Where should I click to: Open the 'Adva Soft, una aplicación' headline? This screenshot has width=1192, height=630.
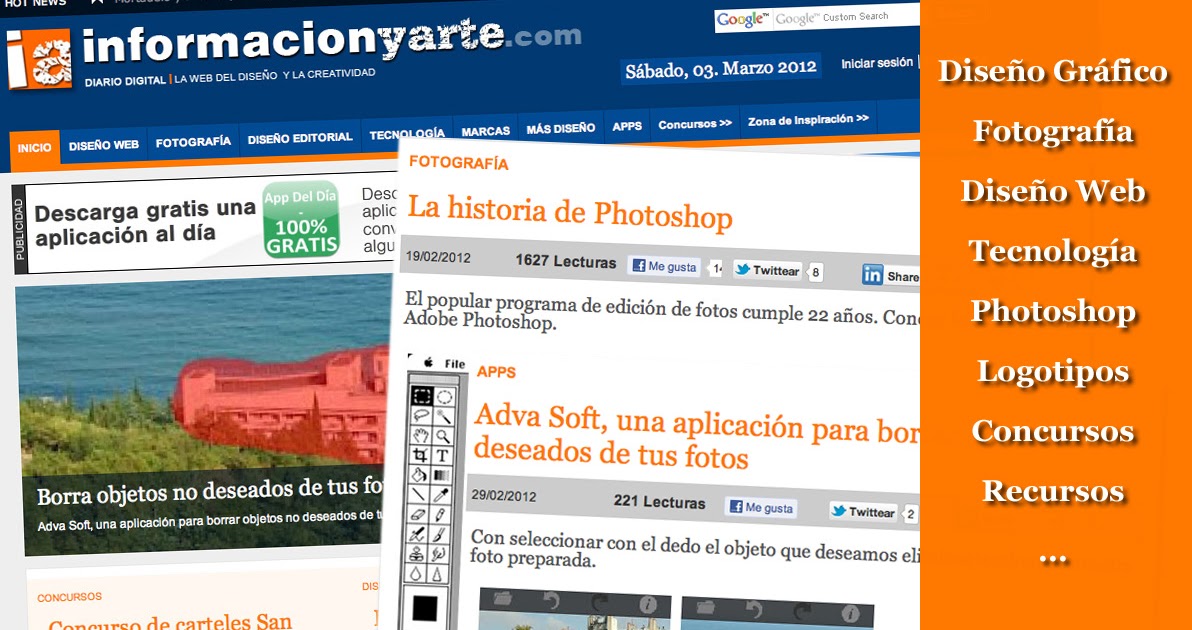click(x=696, y=438)
